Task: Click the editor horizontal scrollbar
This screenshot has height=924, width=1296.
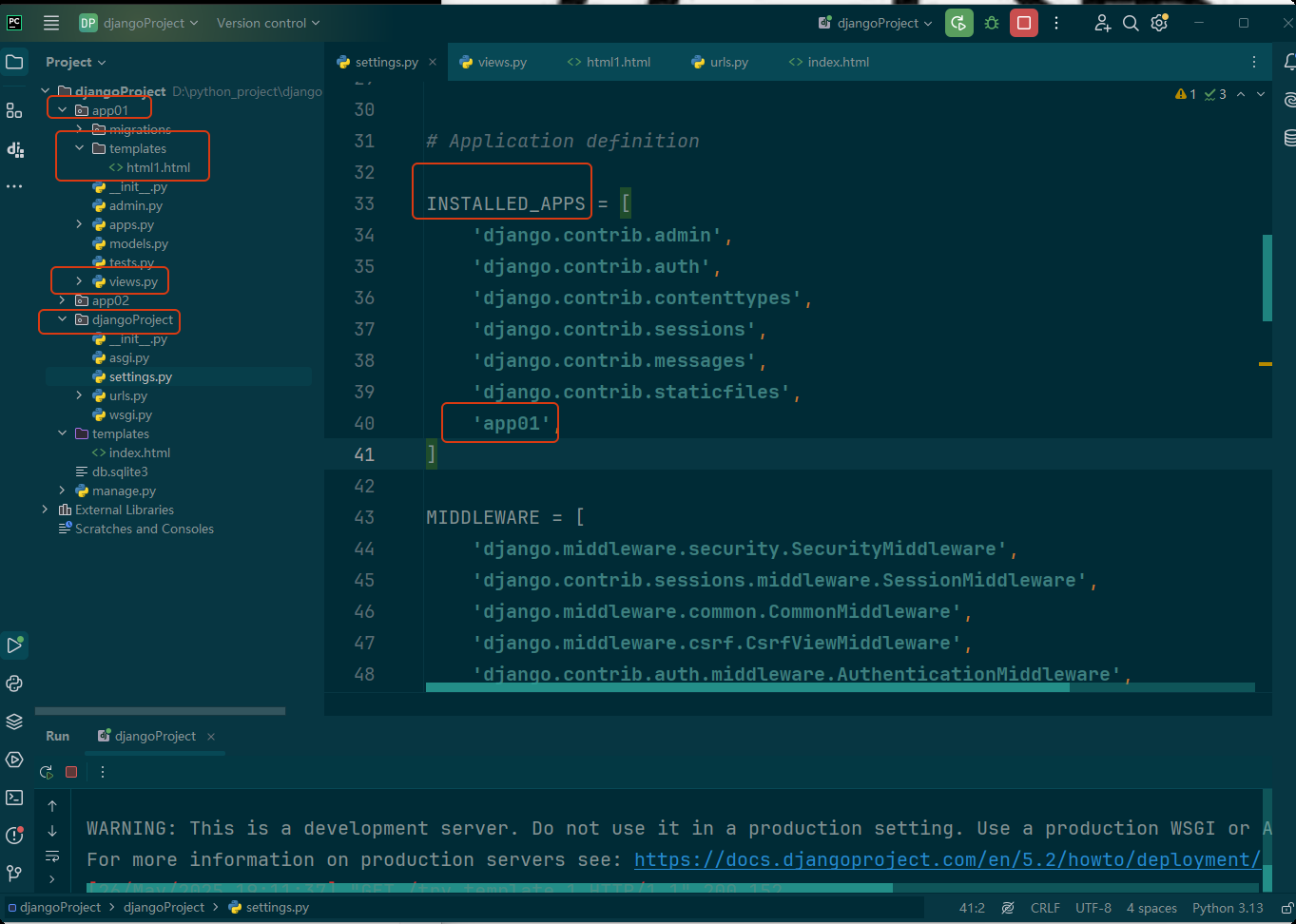Action: pos(747,687)
